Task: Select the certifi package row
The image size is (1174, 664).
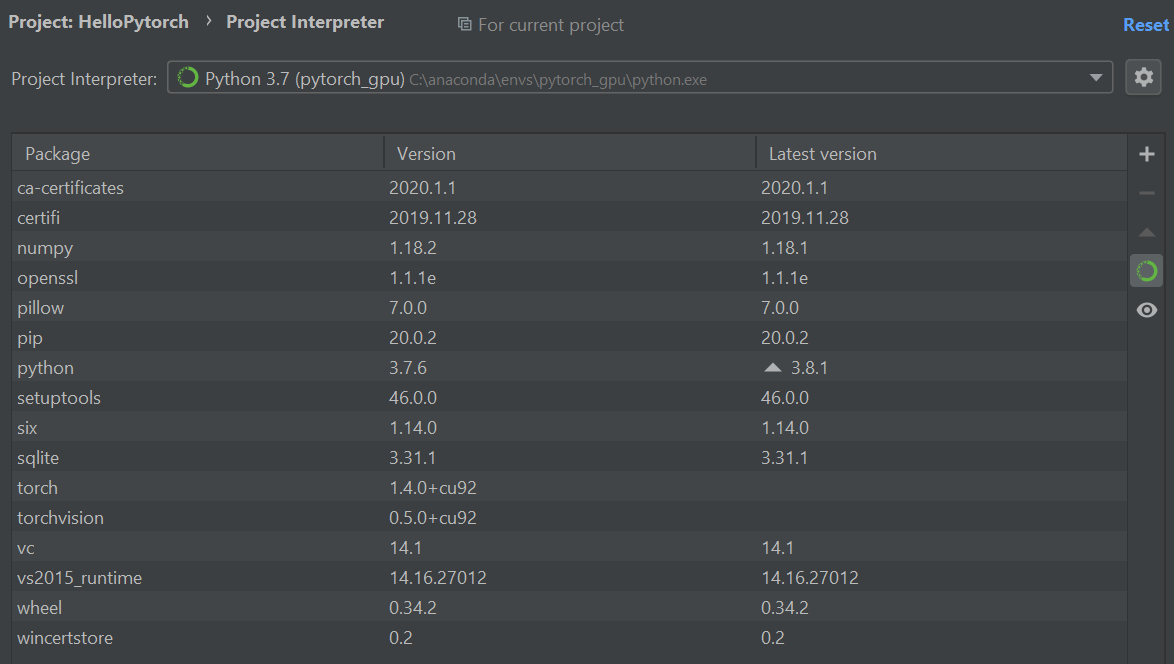Action: tap(570, 217)
